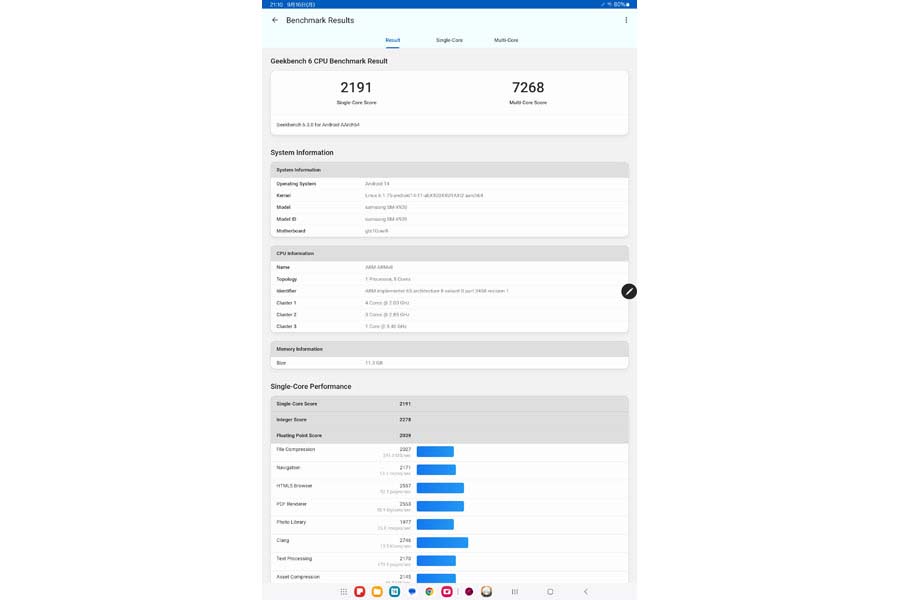Open the blue Messages chat app
900x600 pixels.
(412, 591)
